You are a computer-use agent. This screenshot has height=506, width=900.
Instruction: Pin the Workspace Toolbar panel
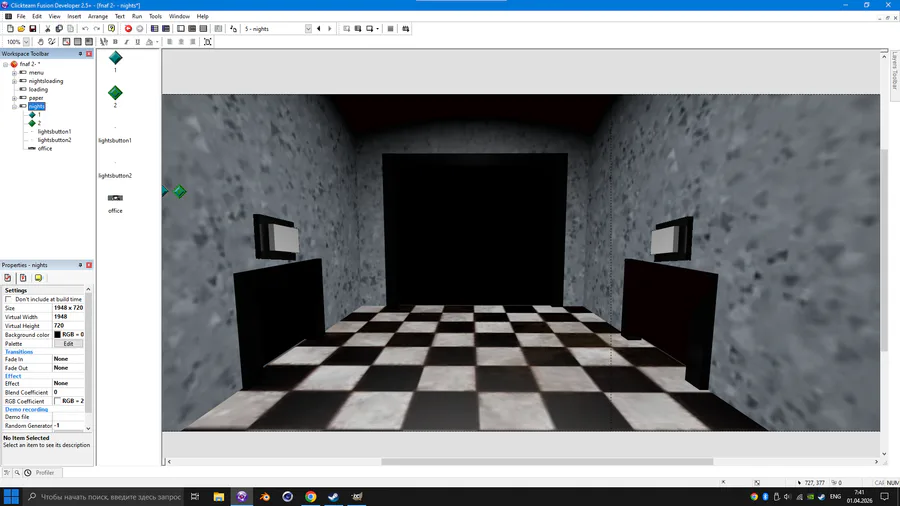click(x=80, y=54)
